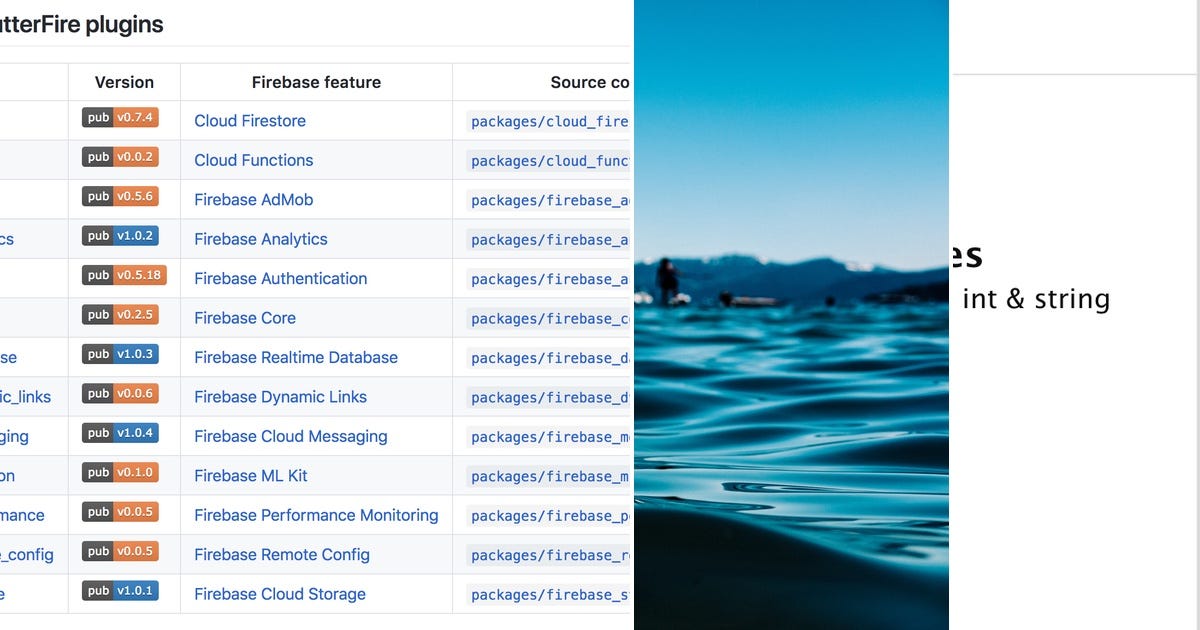Open the Firebase Performance Monitoring link

pyautogui.click(x=316, y=515)
